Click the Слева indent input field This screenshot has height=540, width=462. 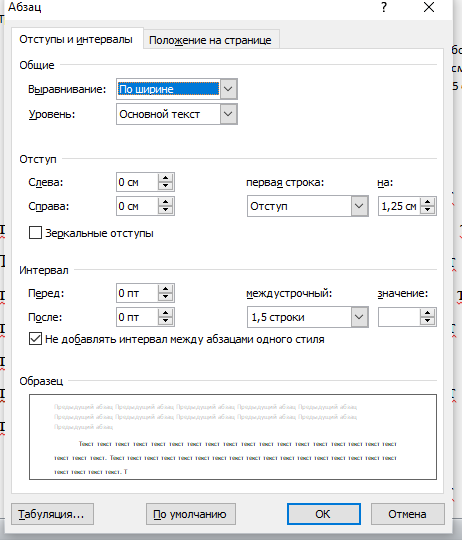click(137, 182)
